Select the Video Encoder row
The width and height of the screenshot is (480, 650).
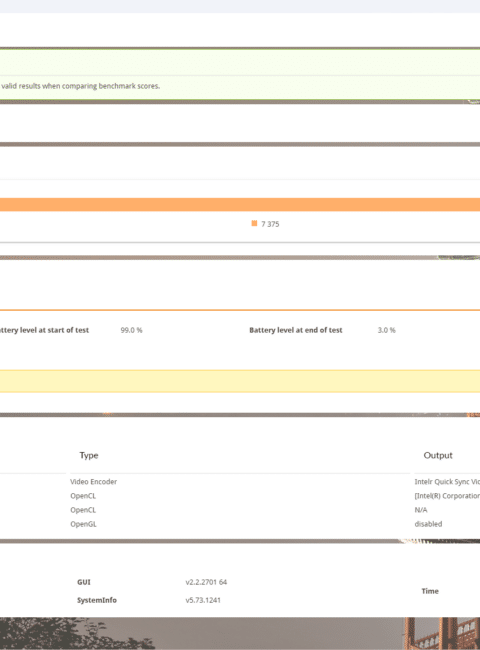[x=93, y=482]
